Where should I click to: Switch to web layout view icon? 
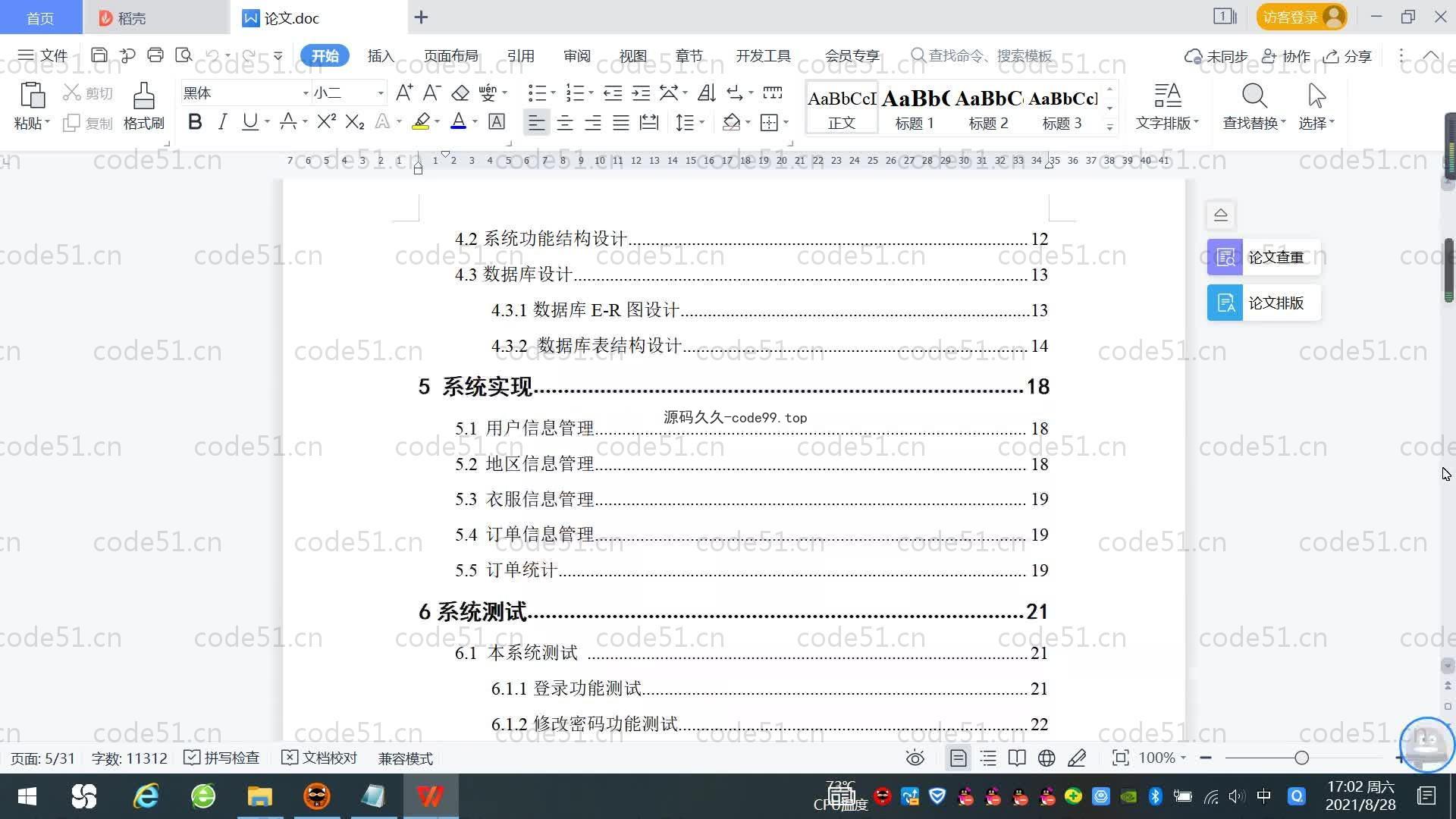(1046, 758)
